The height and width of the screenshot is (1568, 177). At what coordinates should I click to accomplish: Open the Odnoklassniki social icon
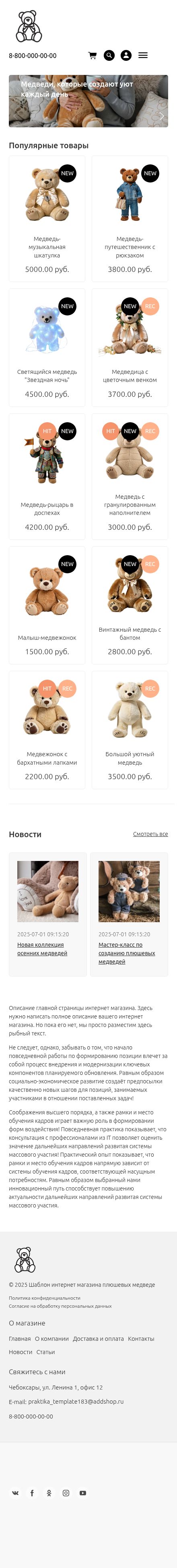point(49,1493)
